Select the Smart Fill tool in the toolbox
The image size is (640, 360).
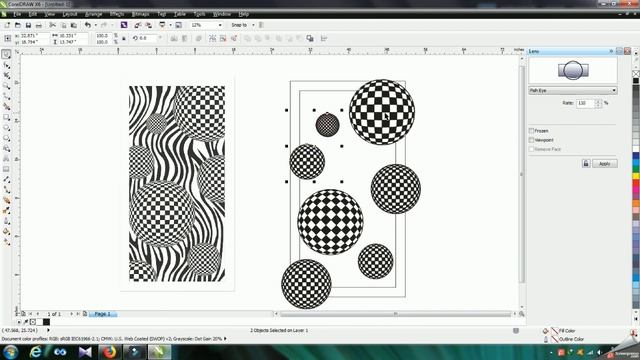click(x=6, y=107)
